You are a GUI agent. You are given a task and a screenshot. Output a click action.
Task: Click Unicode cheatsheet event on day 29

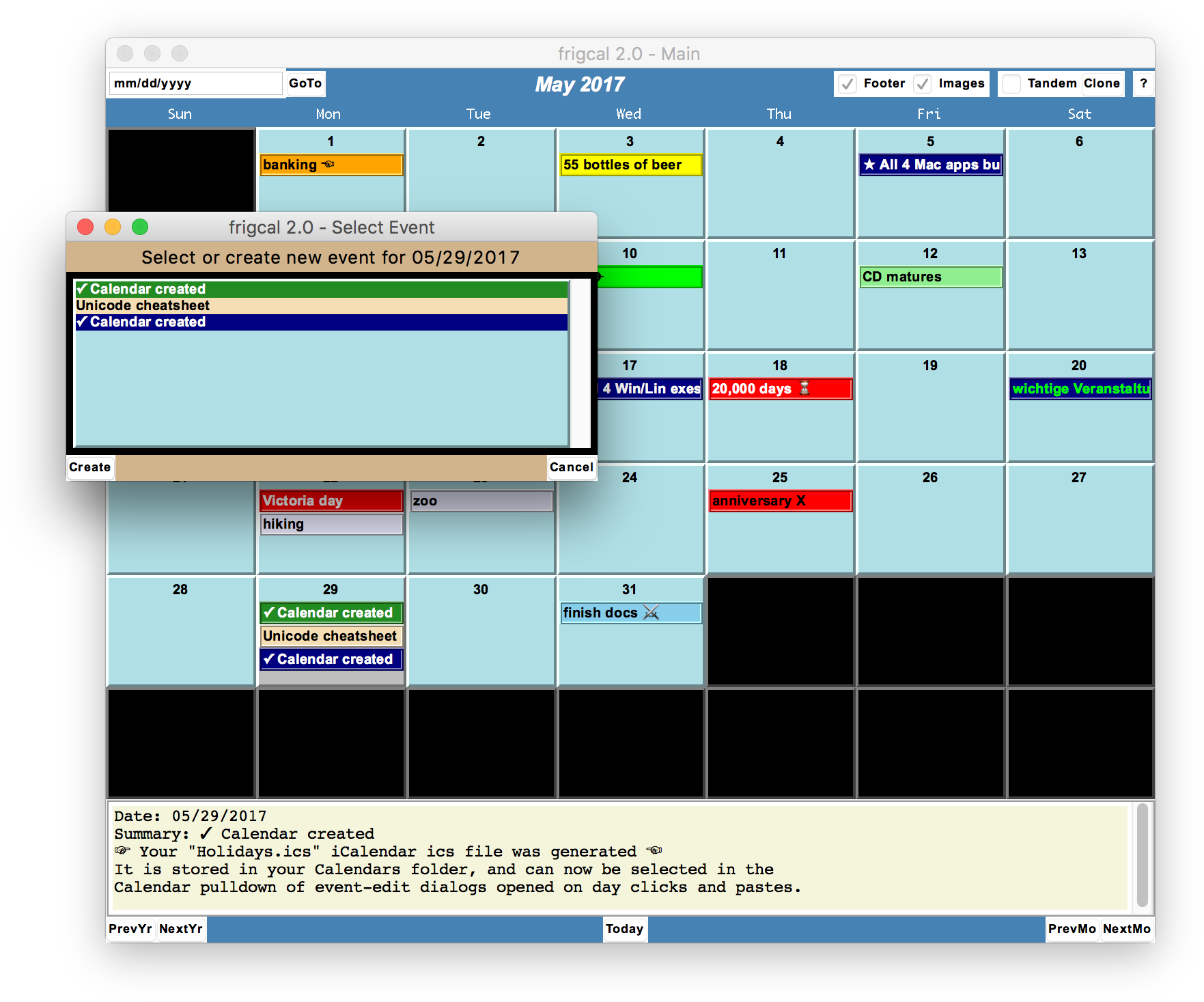[x=331, y=636]
